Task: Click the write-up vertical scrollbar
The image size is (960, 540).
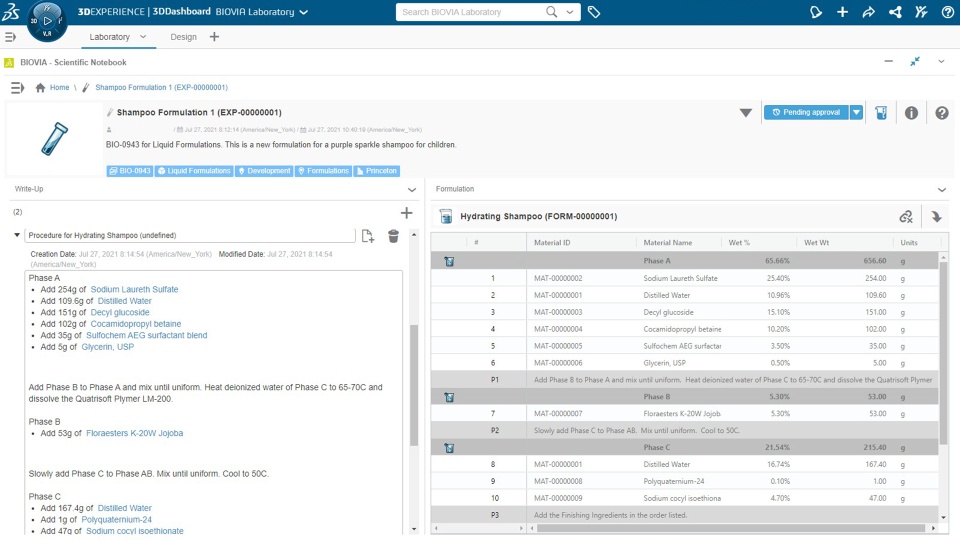Action: click(x=414, y=383)
